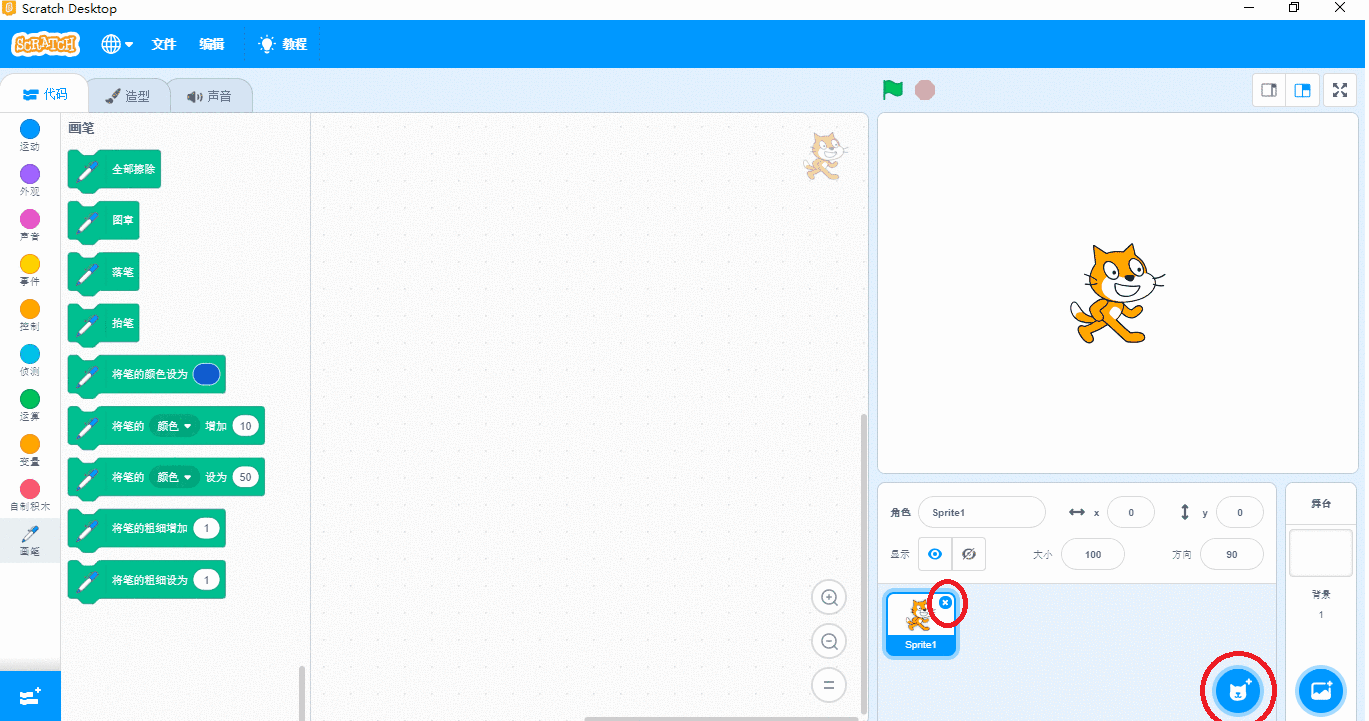Select the stage backdrop thumbnail
Viewport: 1369px width, 721px height.
1321,553
